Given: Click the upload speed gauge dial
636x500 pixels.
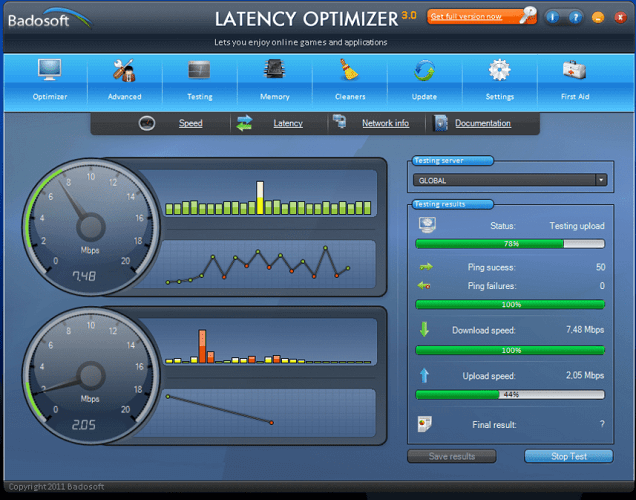Looking at the screenshot, I should click(x=91, y=376).
